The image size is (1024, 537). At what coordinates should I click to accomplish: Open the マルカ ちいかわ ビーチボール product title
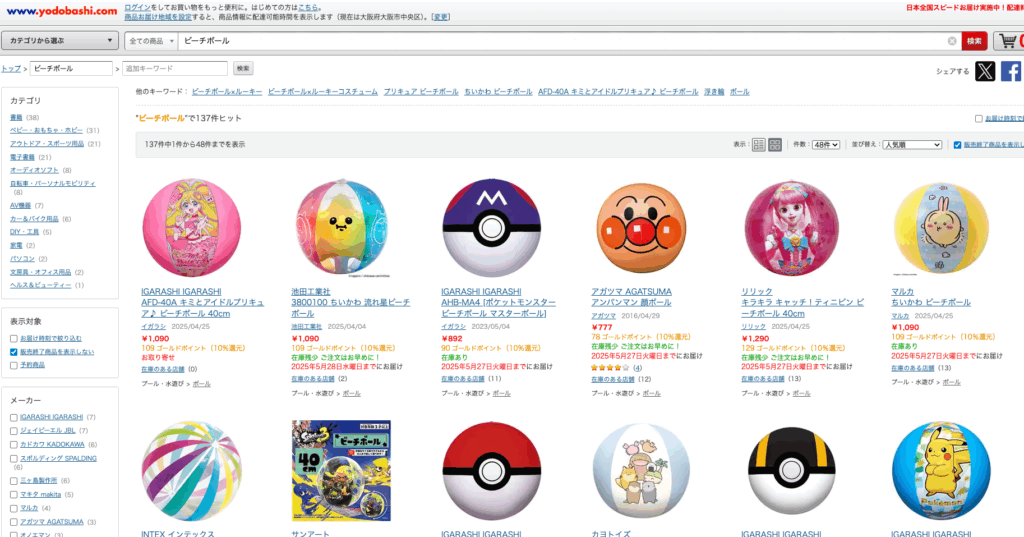931,303
